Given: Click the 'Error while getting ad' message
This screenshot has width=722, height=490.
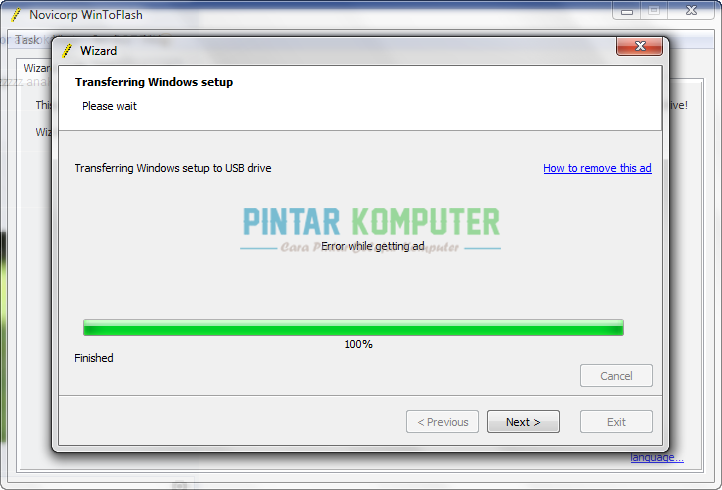Looking at the screenshot, I should pos(373,246).
